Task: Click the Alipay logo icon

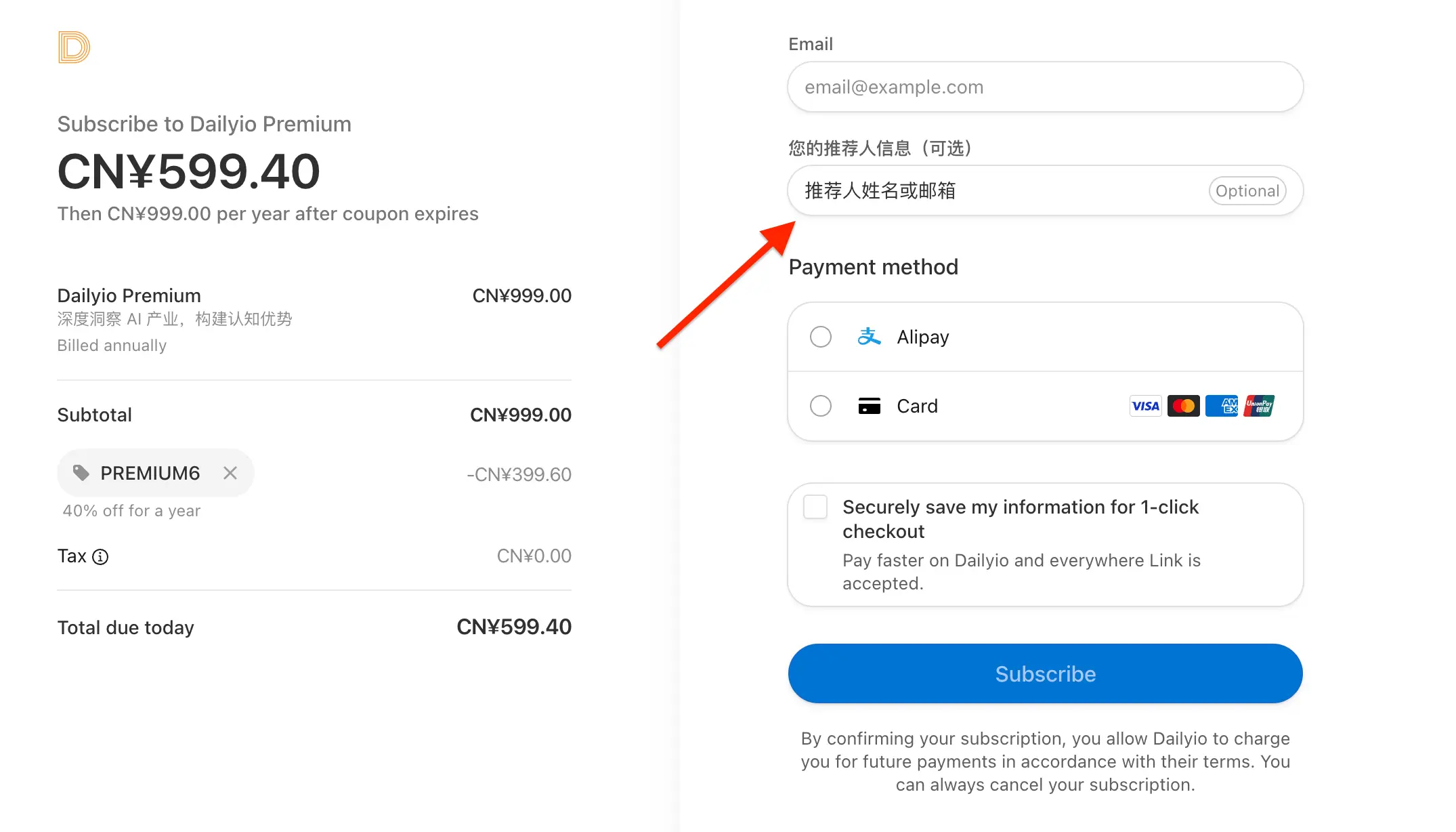Action: [869, 337]
